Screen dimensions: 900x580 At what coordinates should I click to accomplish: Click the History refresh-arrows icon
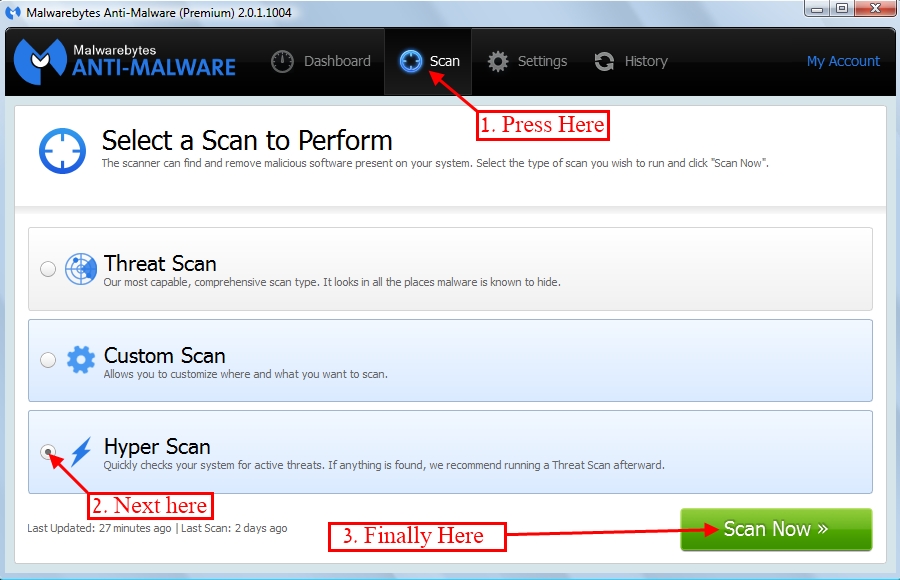pos(604,61)
